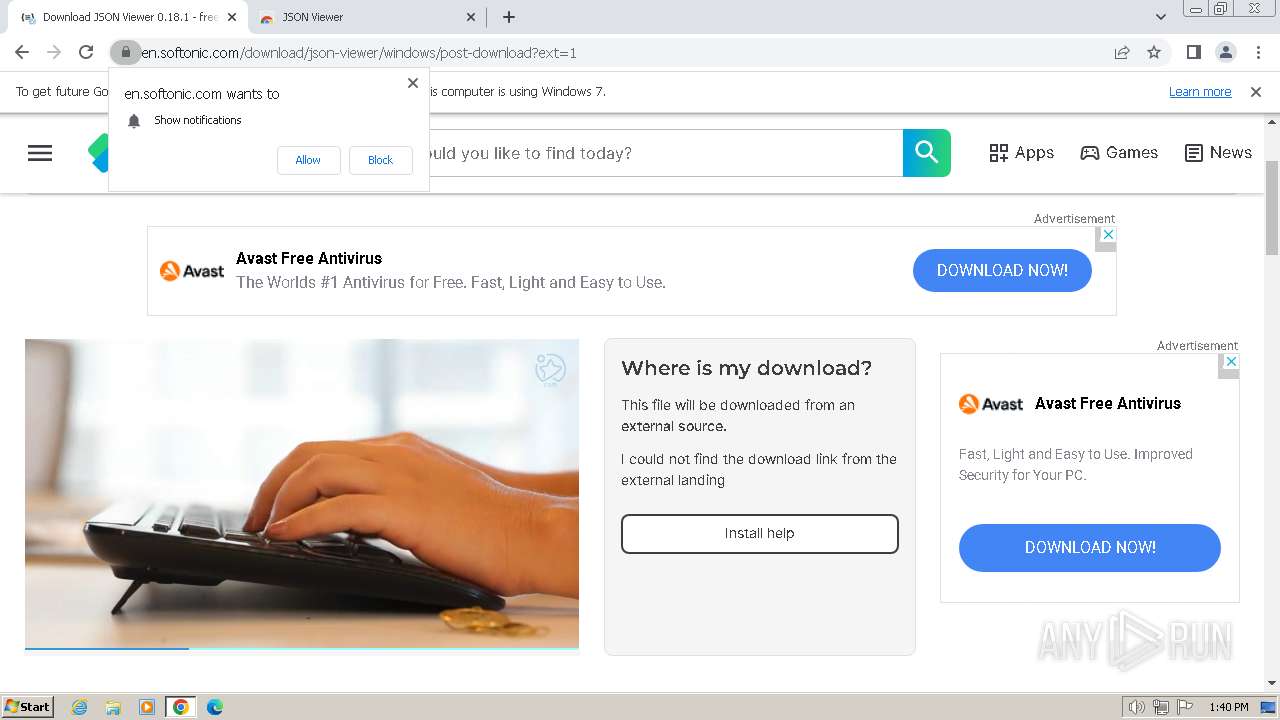Close the notification permission popup
This screenshot has width=1280, height=720.
[413, 83]
